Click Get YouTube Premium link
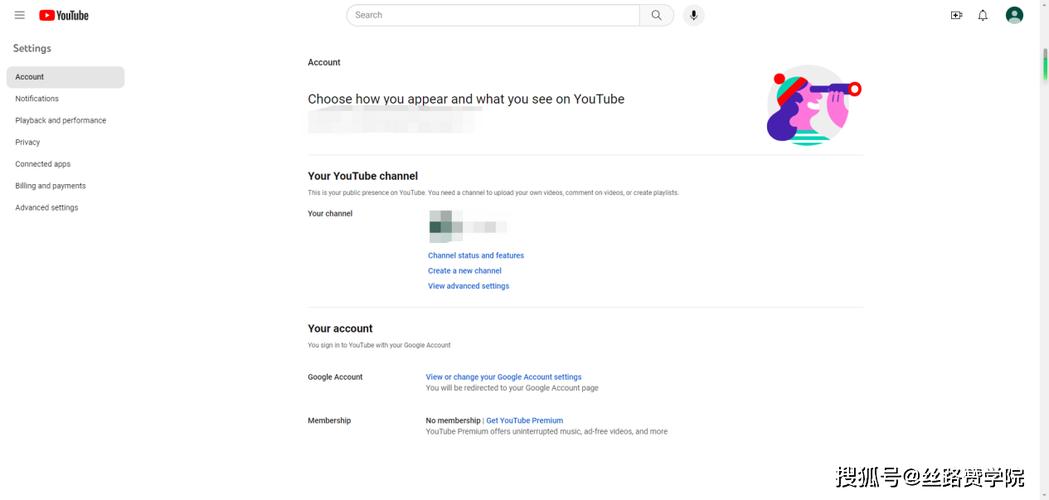 524,420
